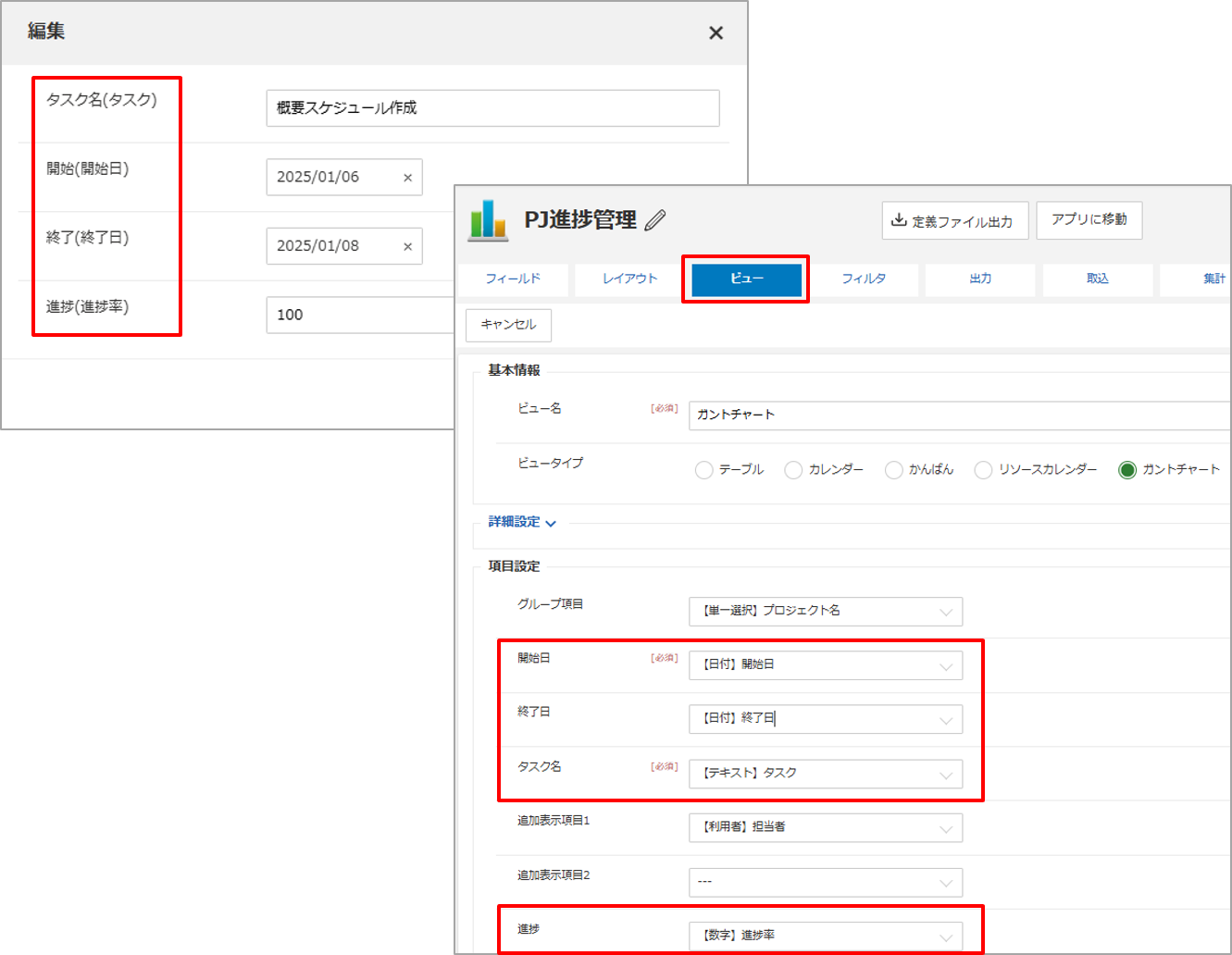Switch to the 出力 tab
The height and width of the screenshot is (955, 1232).
click(980, 279)
